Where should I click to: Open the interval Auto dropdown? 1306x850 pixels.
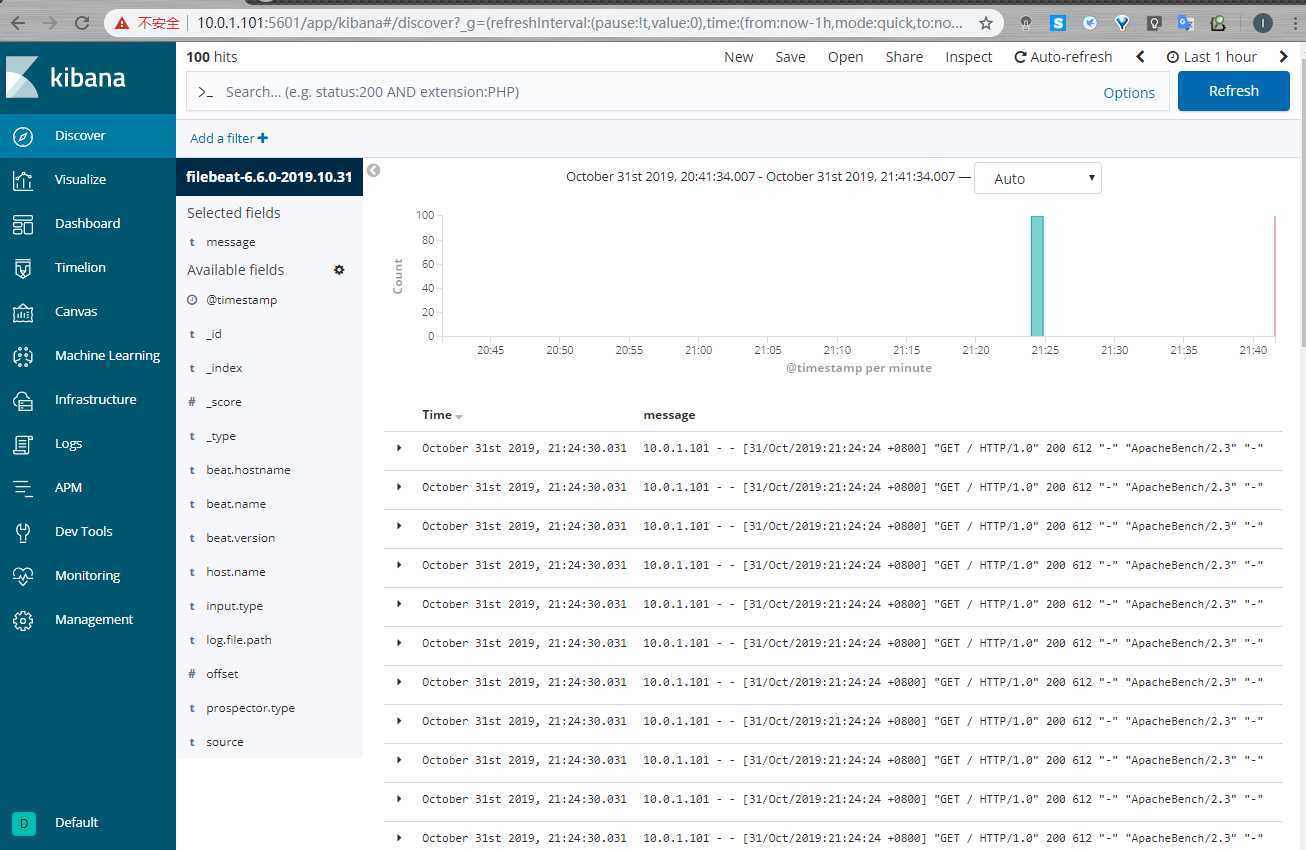(1038, 178)
